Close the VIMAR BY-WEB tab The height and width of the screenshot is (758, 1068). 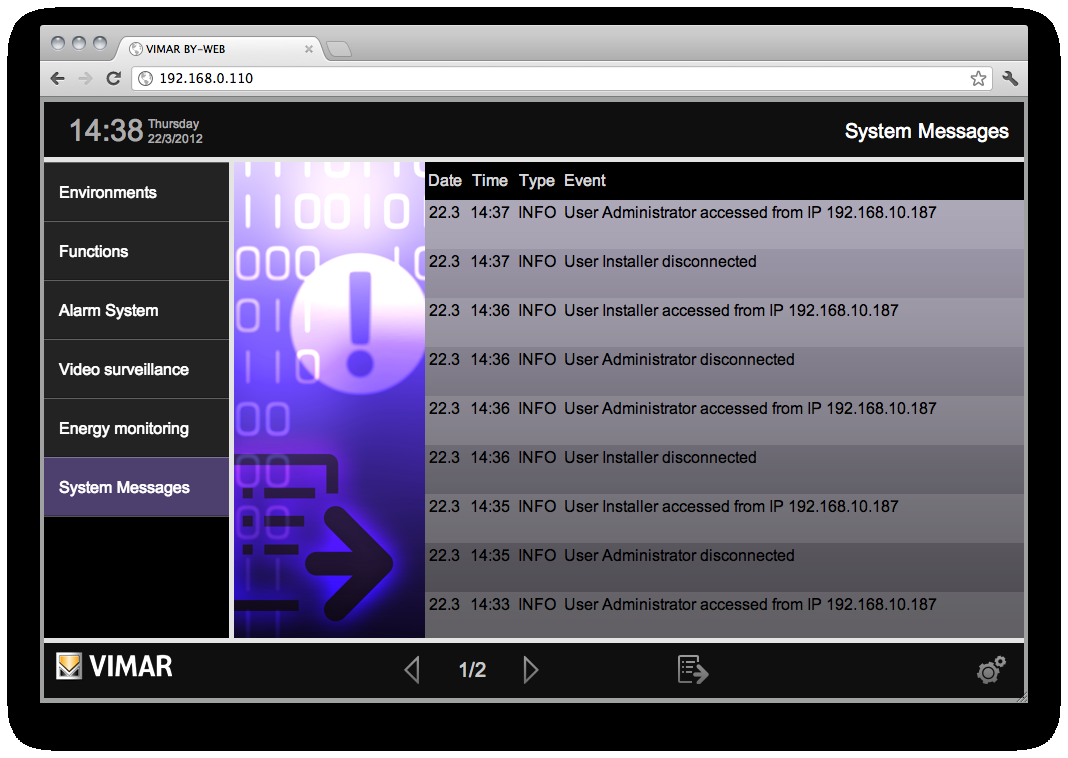click(x=309, y=49)
